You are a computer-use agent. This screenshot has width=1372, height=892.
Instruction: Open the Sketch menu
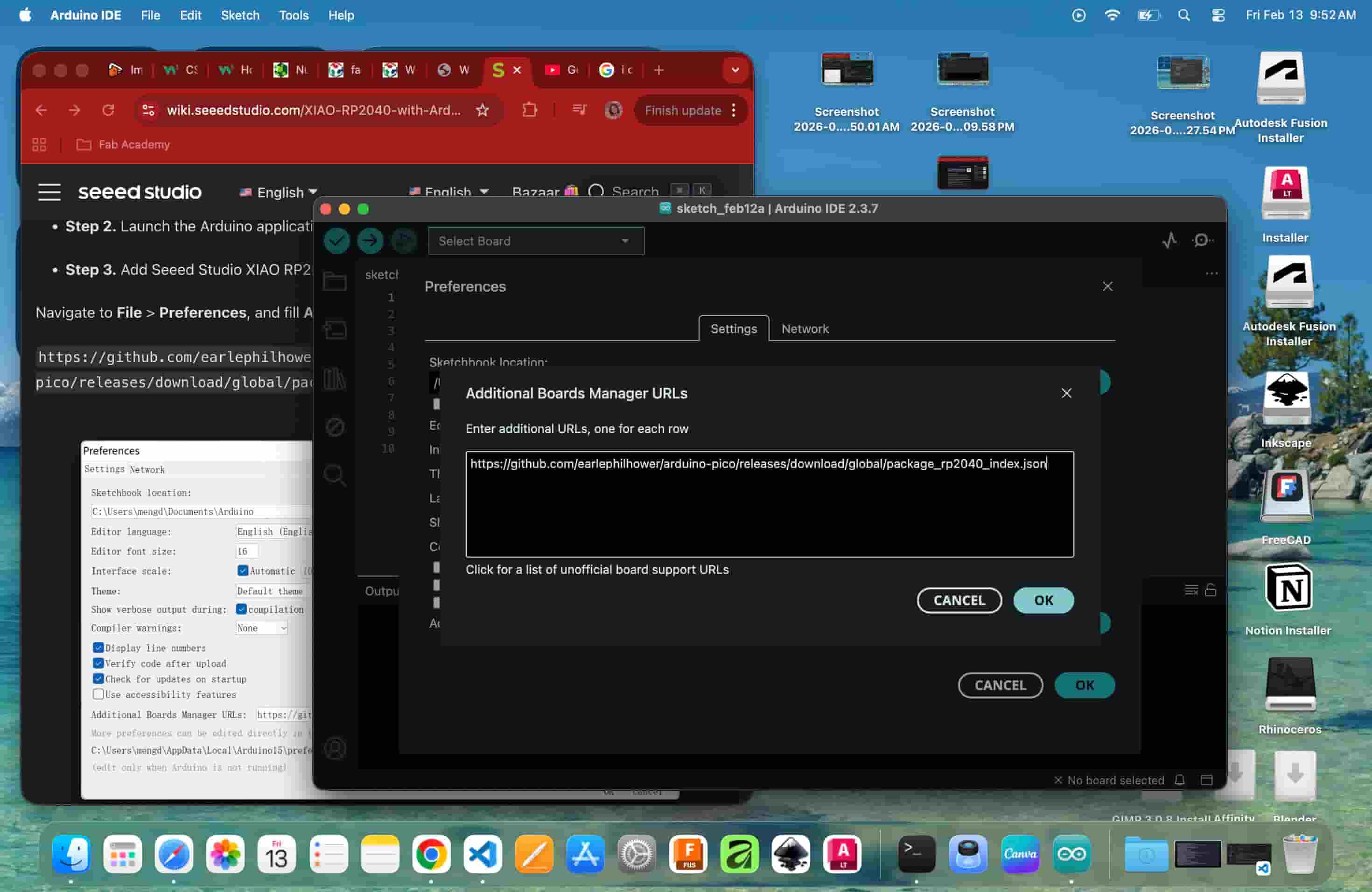(240, 15)
